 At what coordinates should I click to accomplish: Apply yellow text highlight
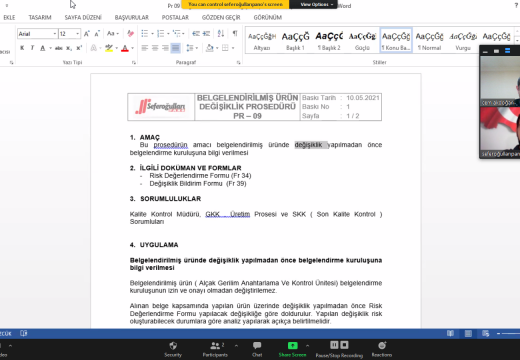coord(109,48)
